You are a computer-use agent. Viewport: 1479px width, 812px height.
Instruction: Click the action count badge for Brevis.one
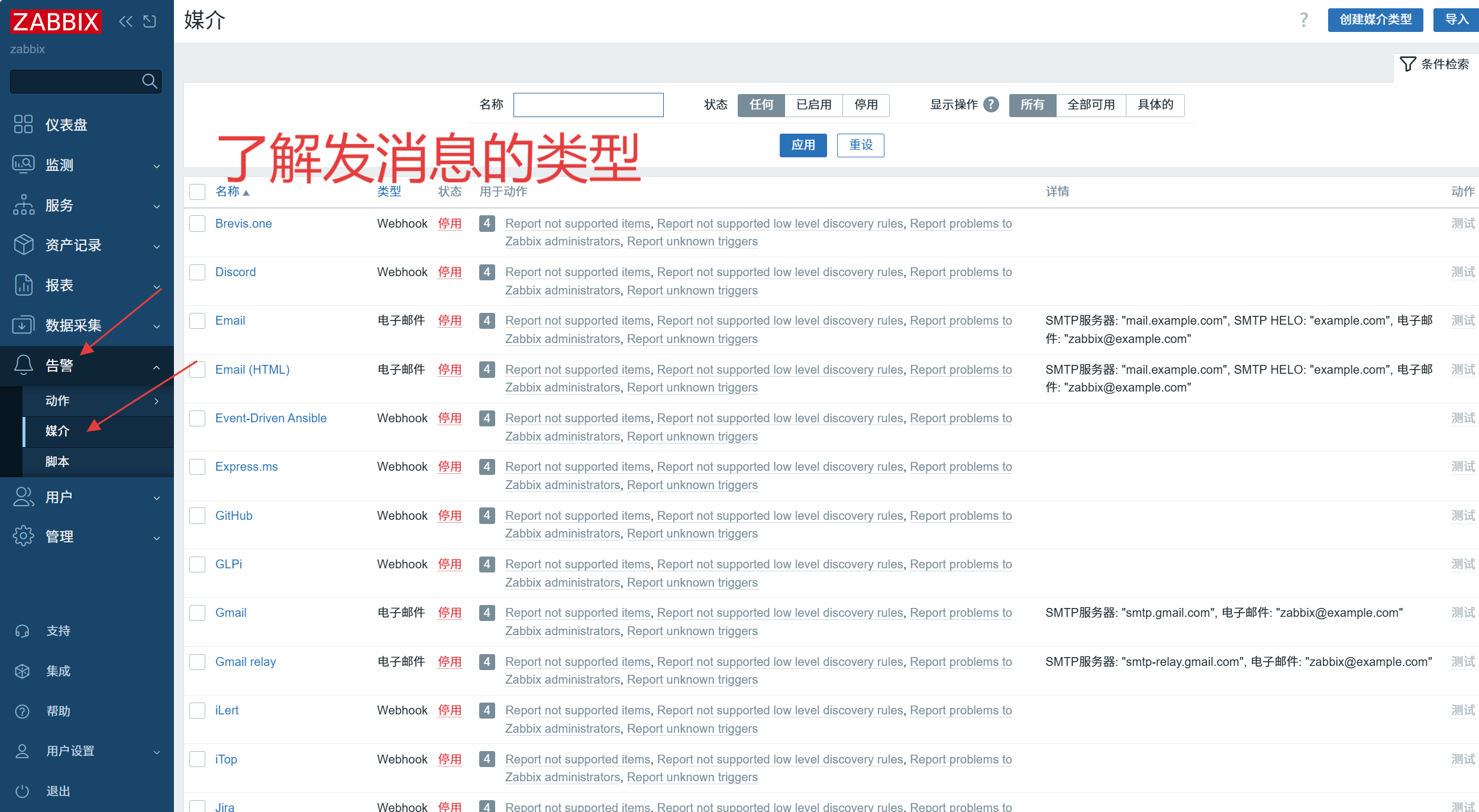click(487, 224)
